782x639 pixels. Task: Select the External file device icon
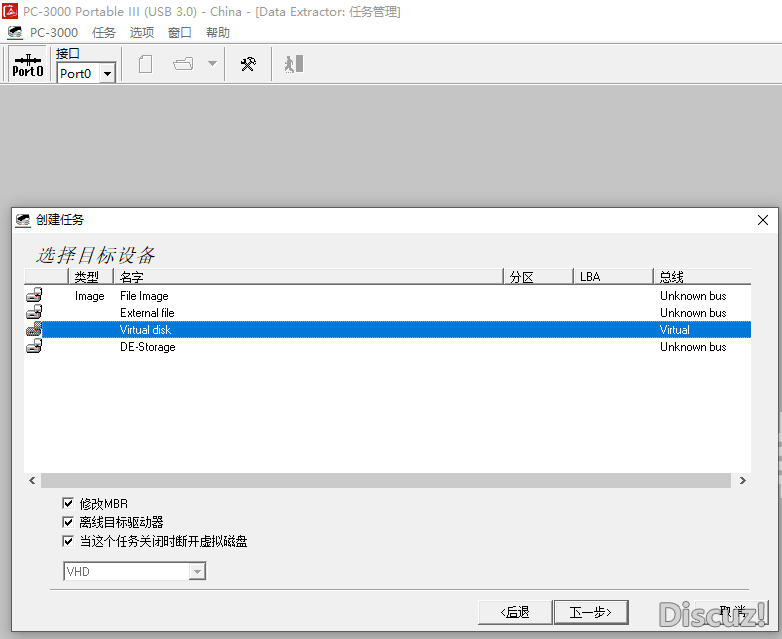coord(34,312)
